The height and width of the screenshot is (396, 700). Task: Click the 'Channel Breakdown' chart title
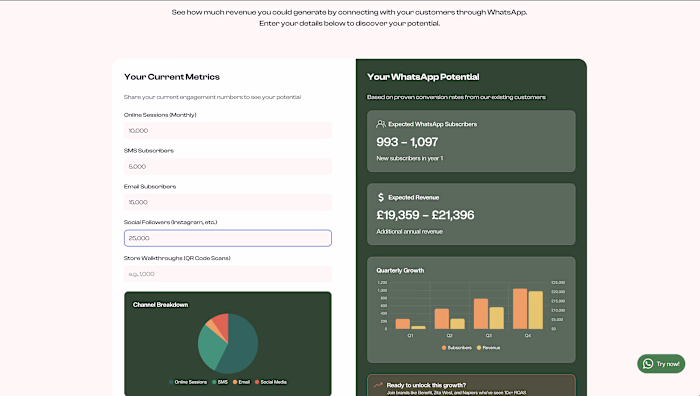coord(160,305)
